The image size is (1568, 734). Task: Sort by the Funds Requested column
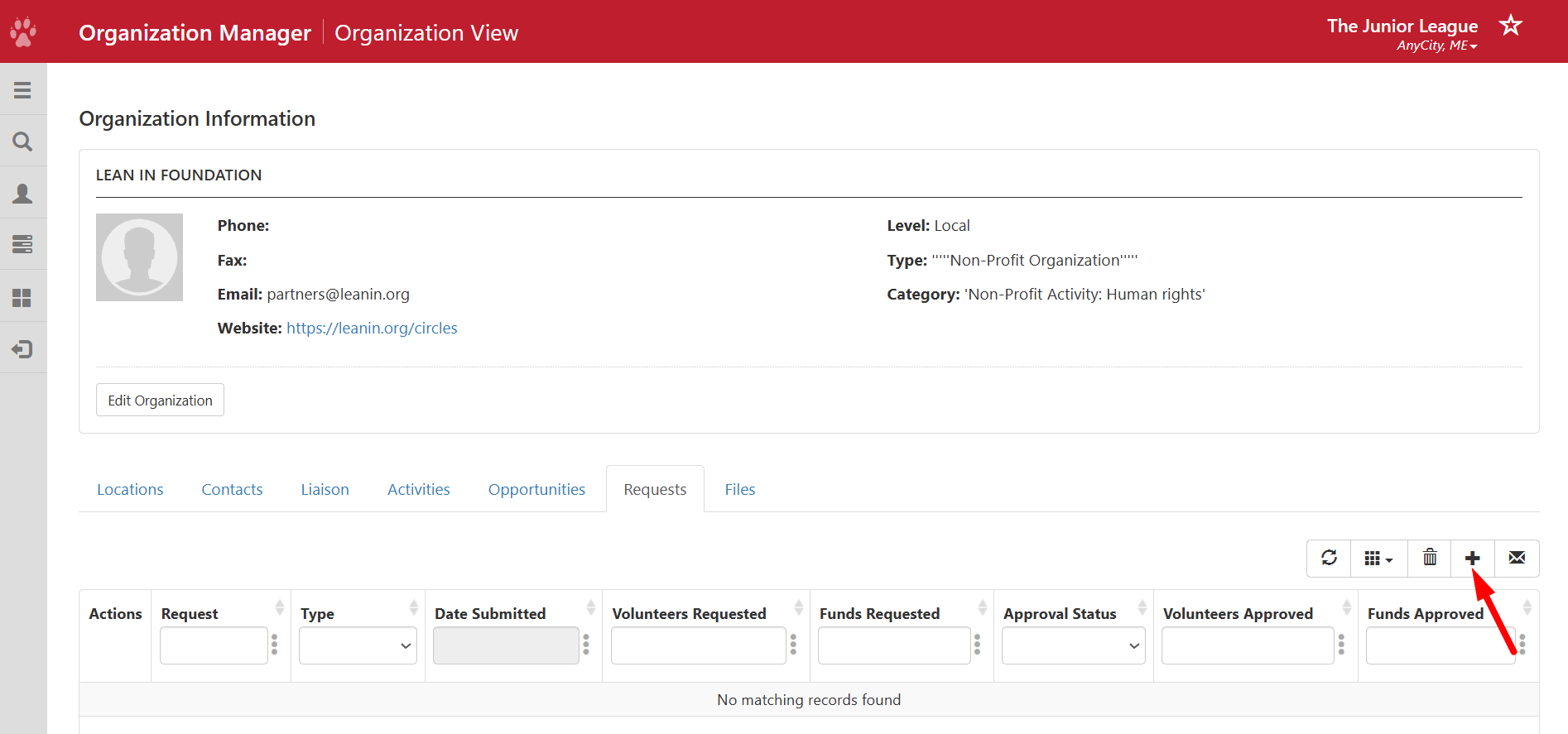983,608
